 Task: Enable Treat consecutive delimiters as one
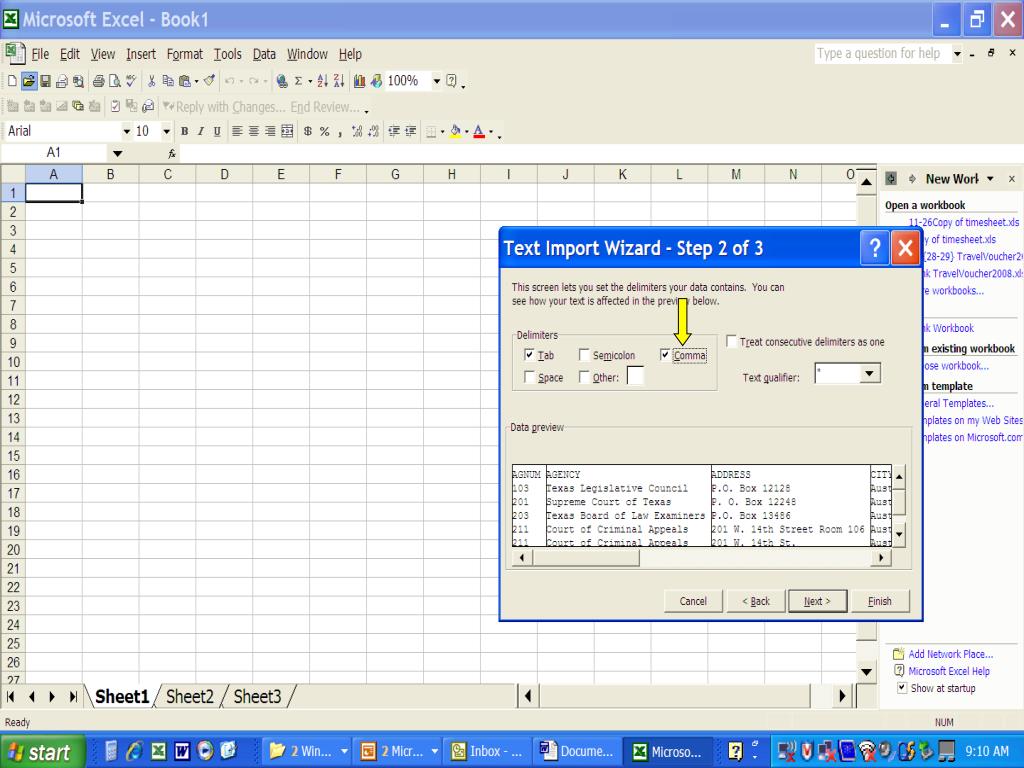(731, 341)
